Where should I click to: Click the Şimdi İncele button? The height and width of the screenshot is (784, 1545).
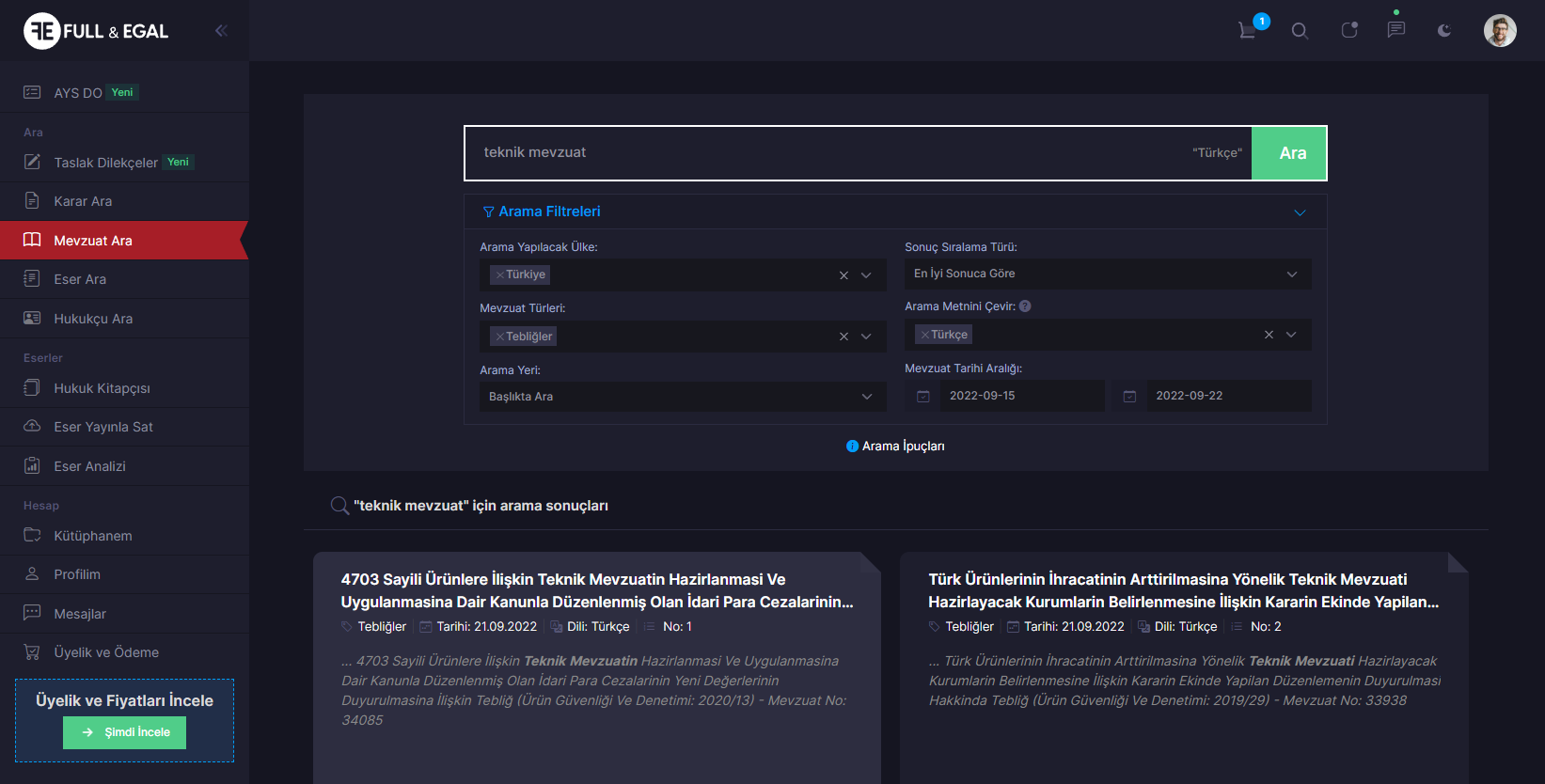coord(125,732)
